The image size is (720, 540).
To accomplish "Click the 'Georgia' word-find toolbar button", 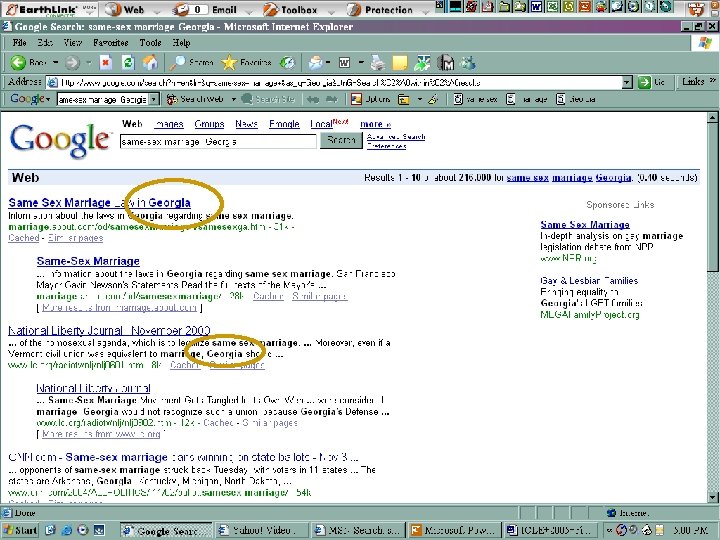I will coord(576,99).
